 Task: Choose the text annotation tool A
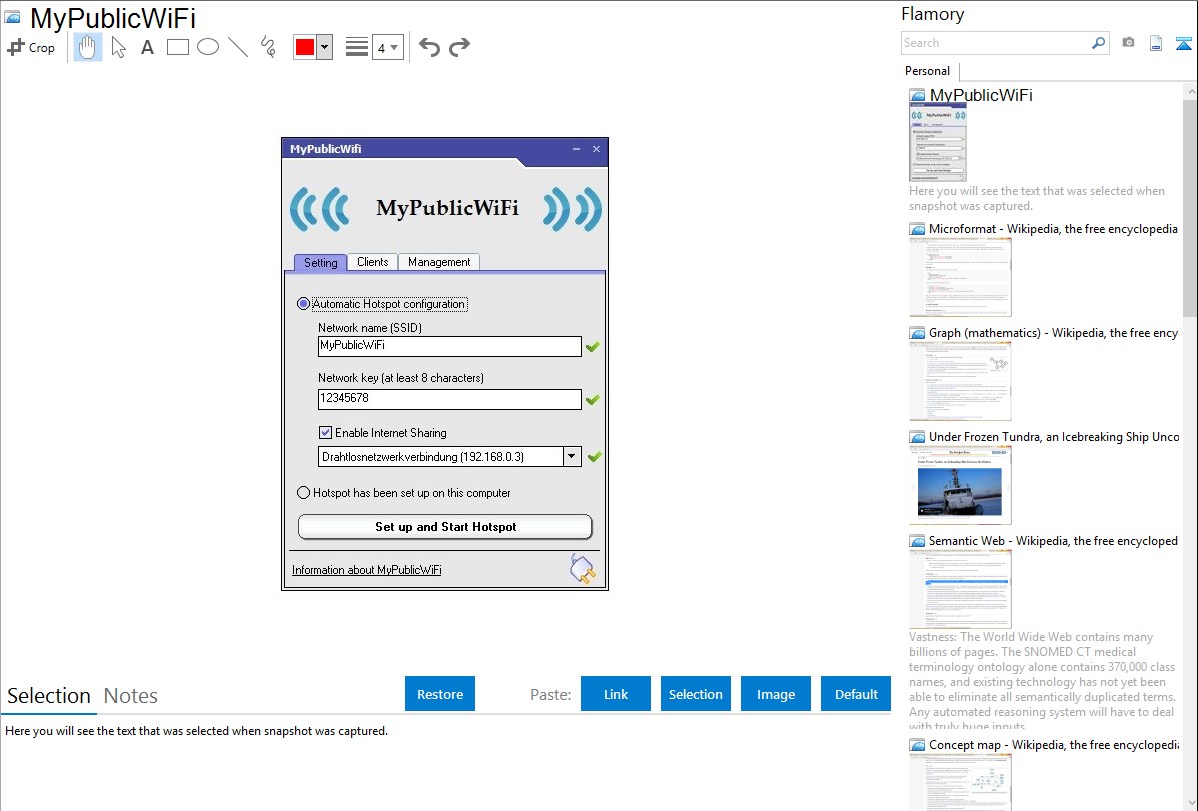point(147,47)
